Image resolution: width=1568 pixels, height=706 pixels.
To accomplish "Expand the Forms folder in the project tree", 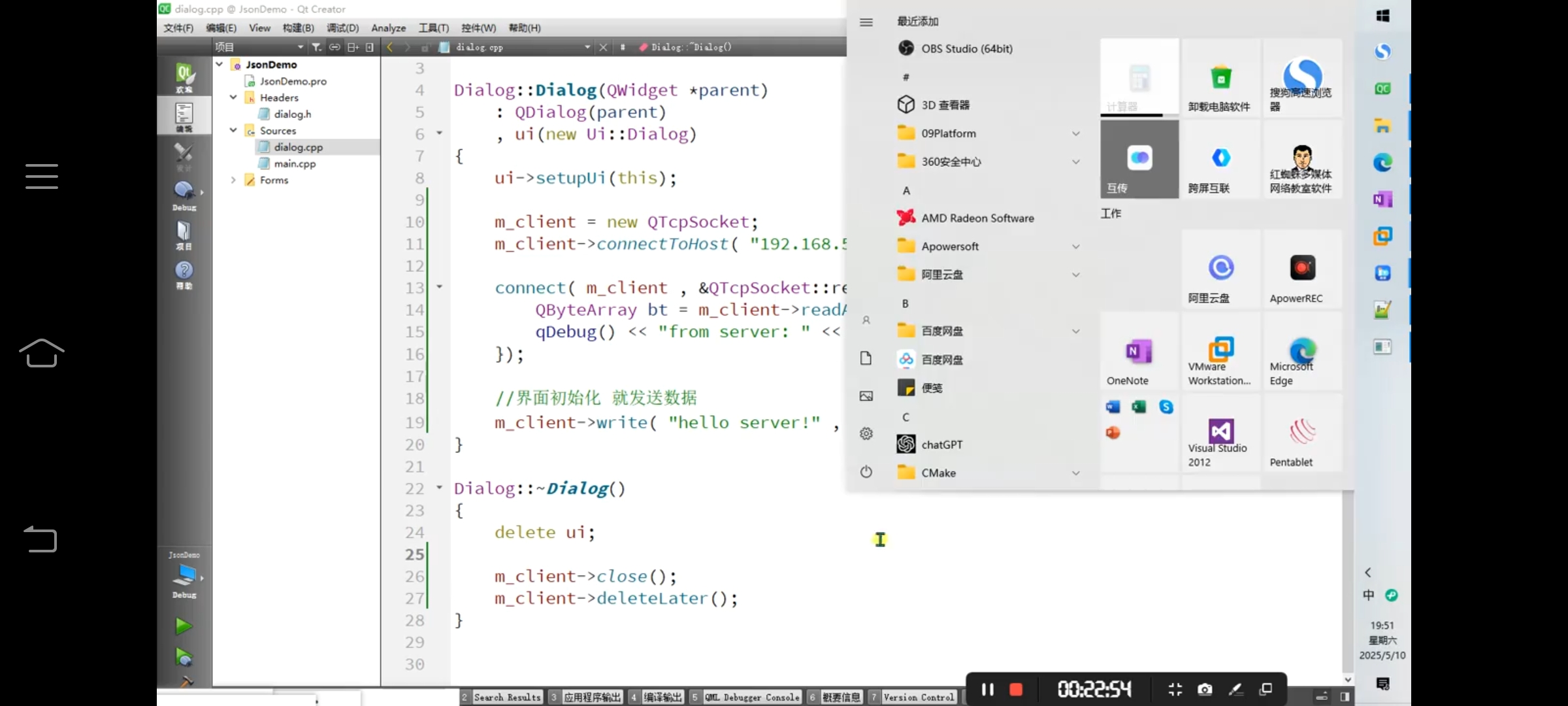I will pos(233,180).
